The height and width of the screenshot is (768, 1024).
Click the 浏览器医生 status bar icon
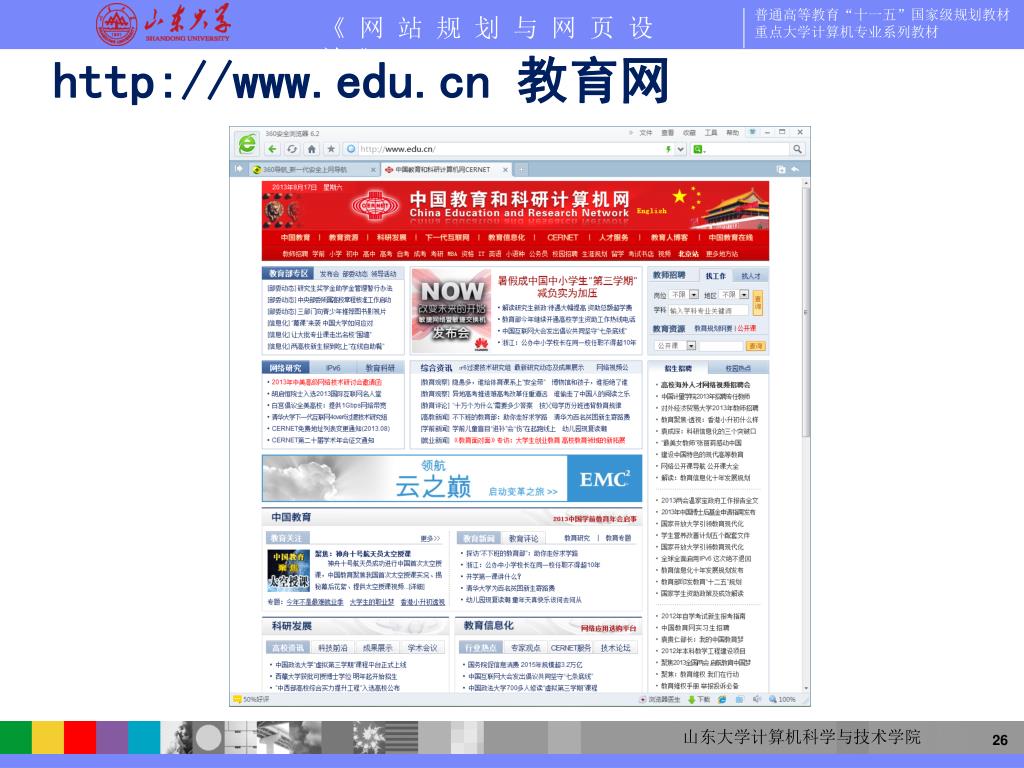click(x=661, y=699)
